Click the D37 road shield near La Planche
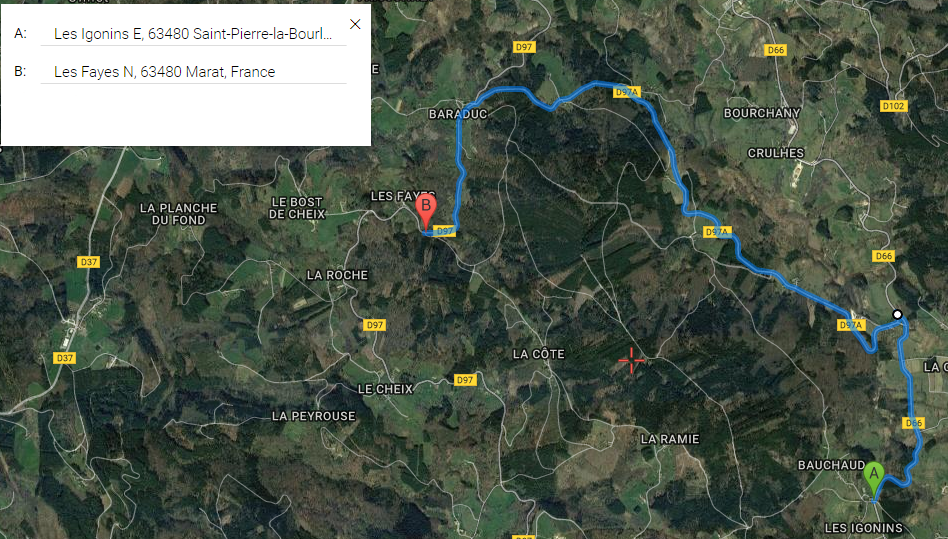This screenshot has height=539, width=948. 88,262
